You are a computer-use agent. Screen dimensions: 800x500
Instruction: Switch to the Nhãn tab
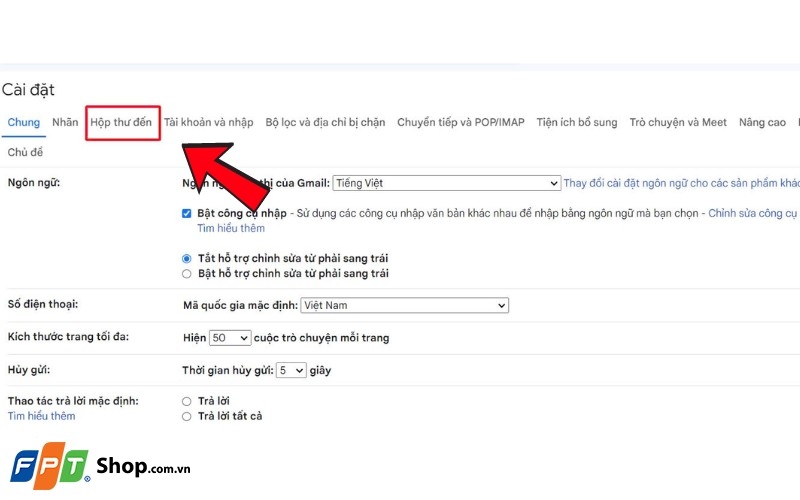[65, 122]
